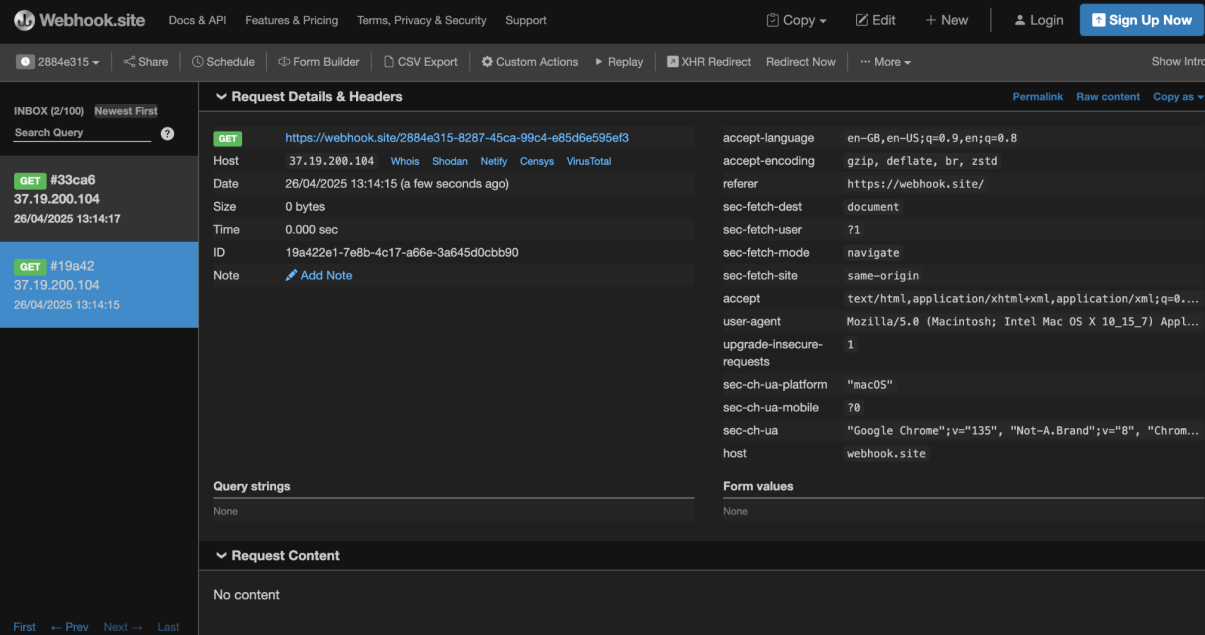Open Custom Actions
This screenshot has height=635, width=1205.
530,62
